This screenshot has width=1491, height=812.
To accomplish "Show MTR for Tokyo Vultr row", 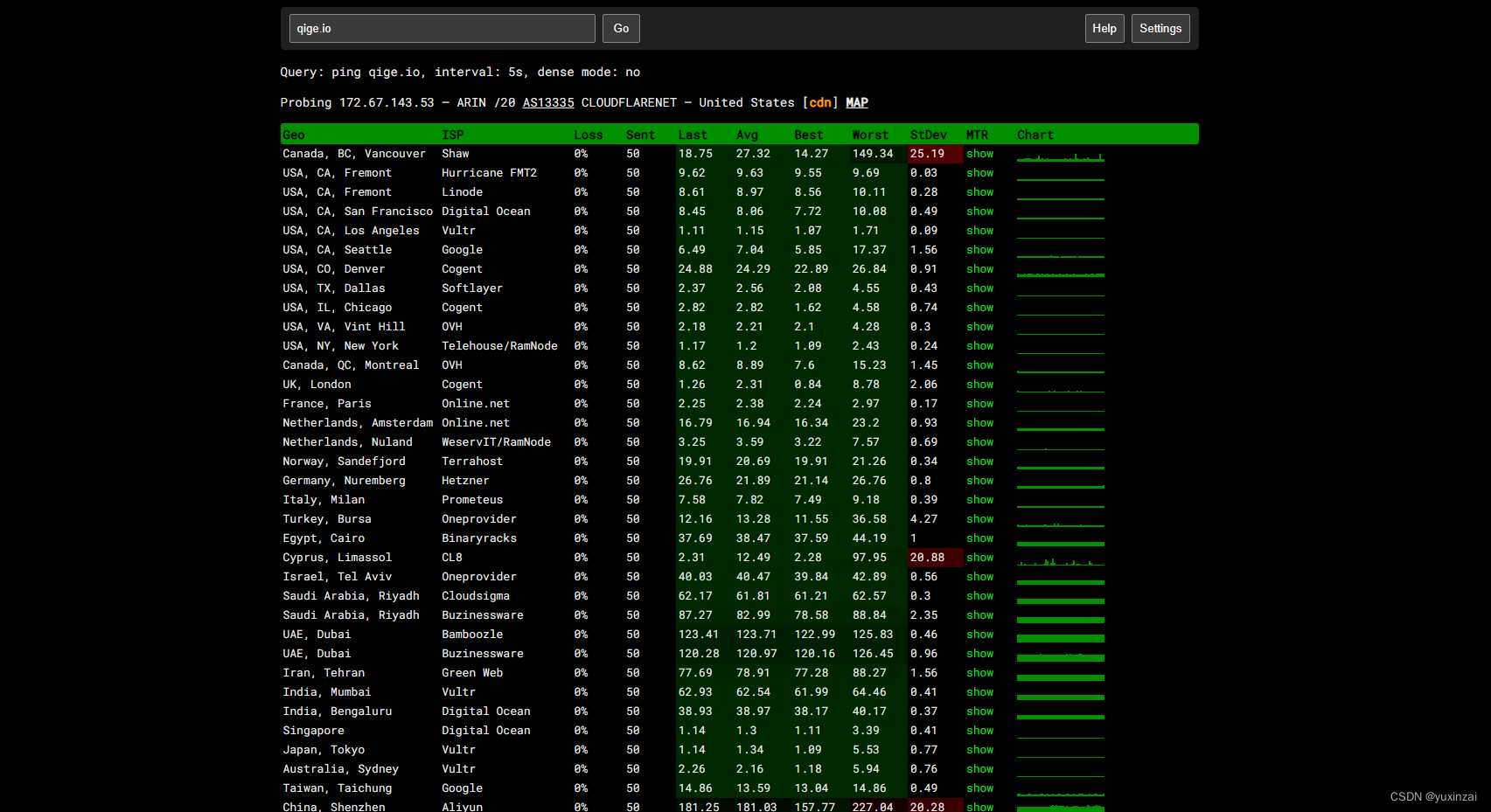I will click(980, 750).
